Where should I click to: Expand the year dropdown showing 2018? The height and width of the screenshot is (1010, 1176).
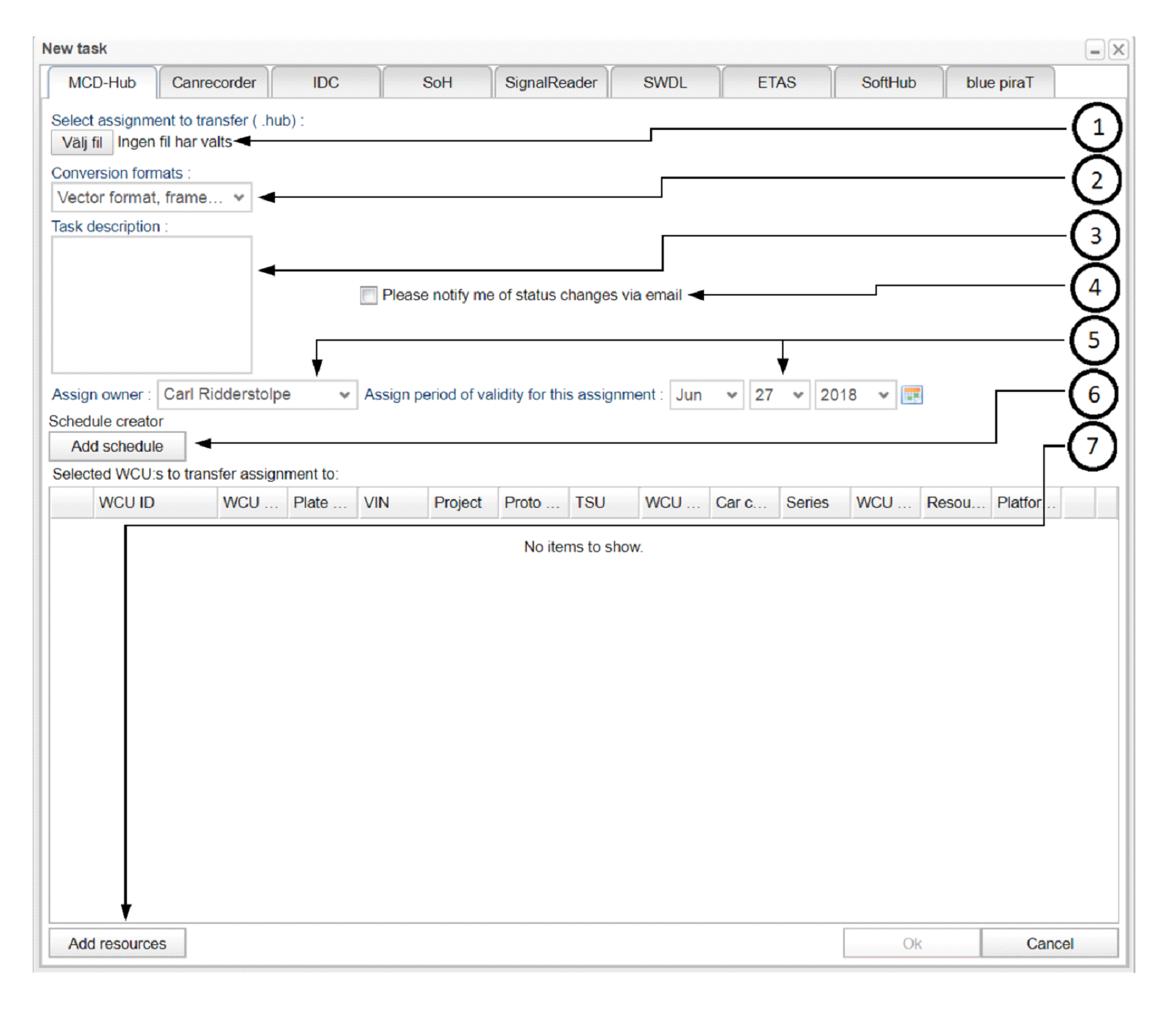pos(854,395)
